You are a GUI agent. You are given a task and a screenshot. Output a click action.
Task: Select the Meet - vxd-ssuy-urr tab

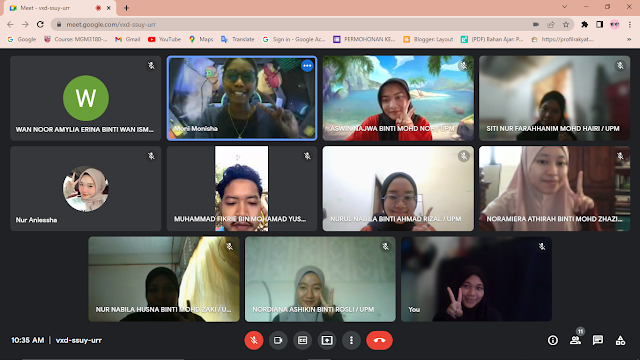pyautogui.click(x=60, y=8)
